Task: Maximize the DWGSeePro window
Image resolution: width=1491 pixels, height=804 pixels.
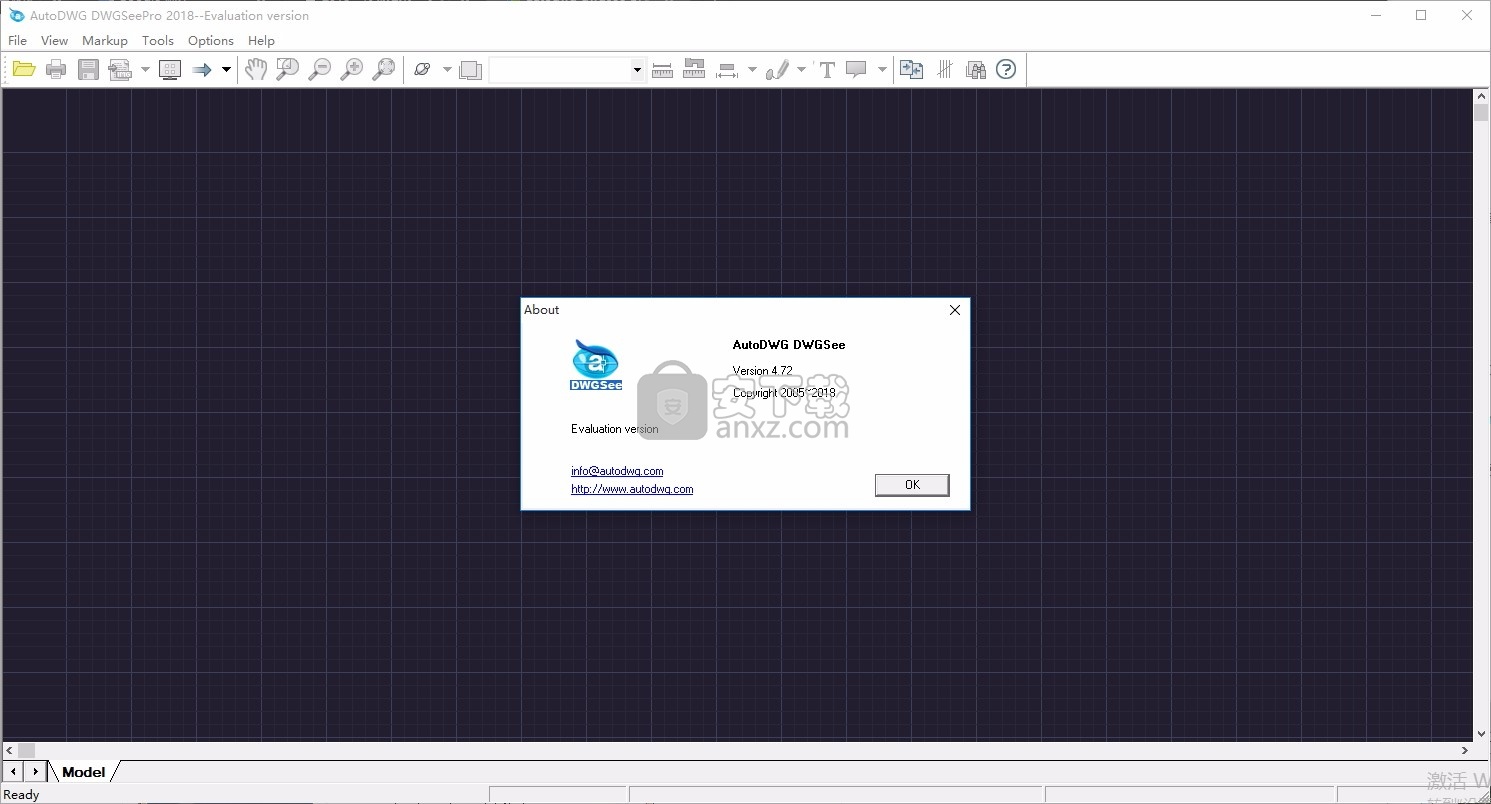Action: click(1421, 15)
